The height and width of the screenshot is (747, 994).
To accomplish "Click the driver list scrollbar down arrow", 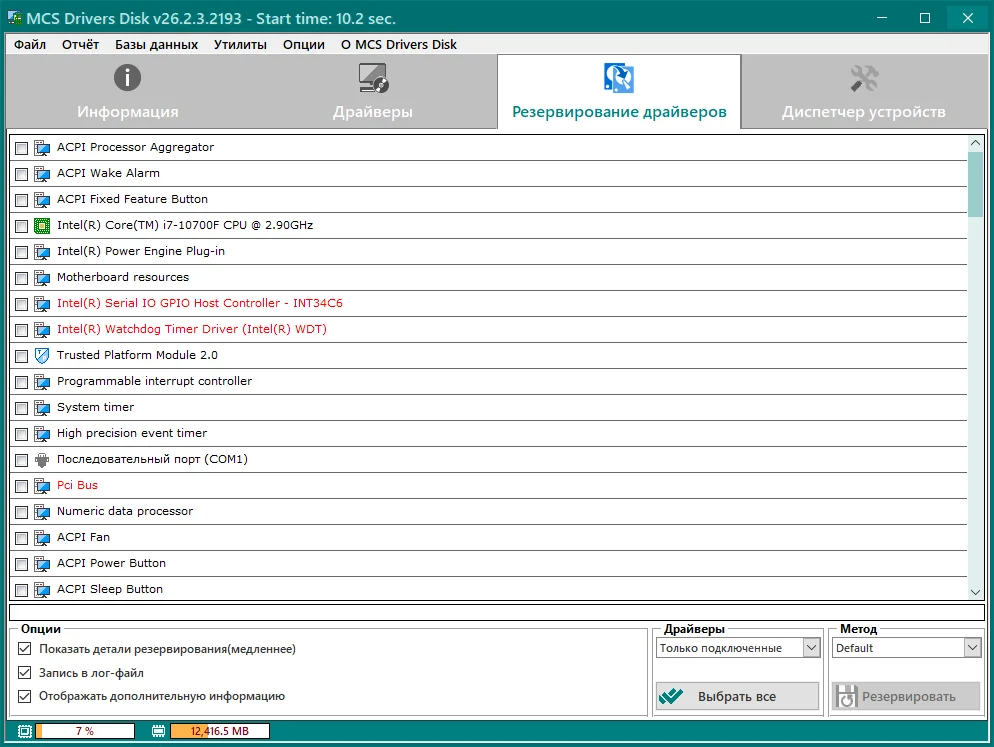I will (976, 592).
